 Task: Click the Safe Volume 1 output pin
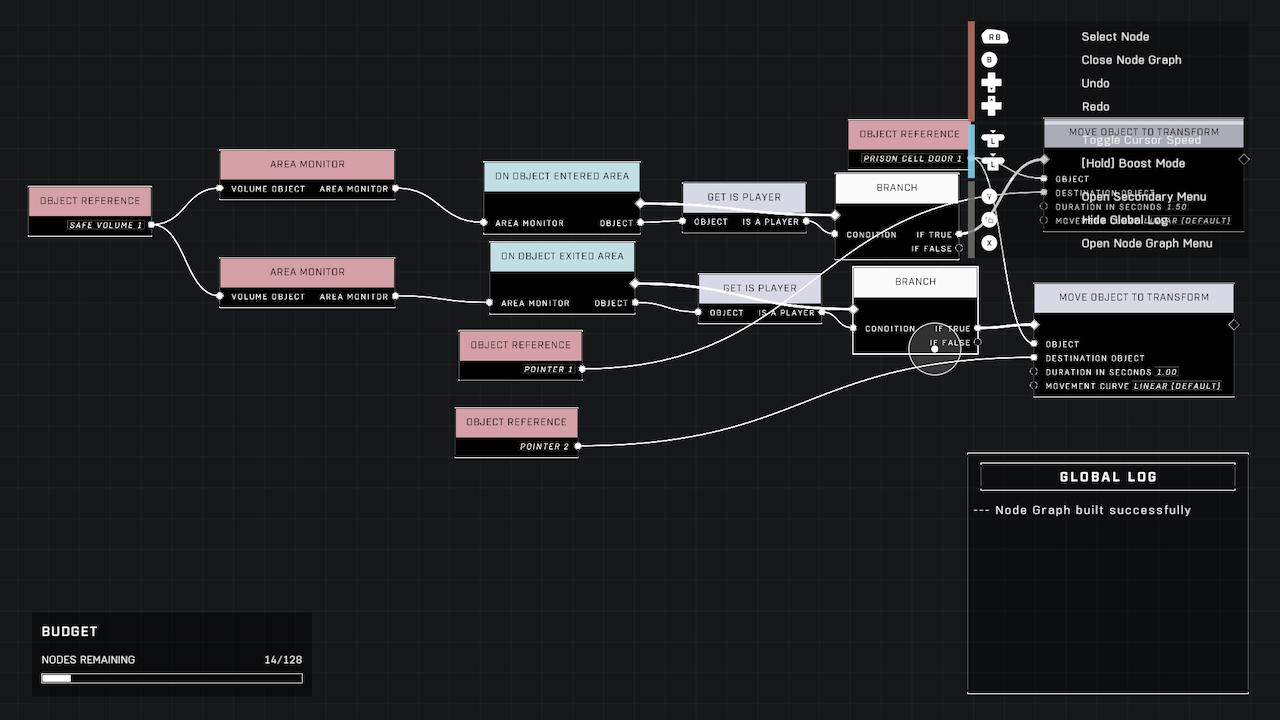pos(152,225)
